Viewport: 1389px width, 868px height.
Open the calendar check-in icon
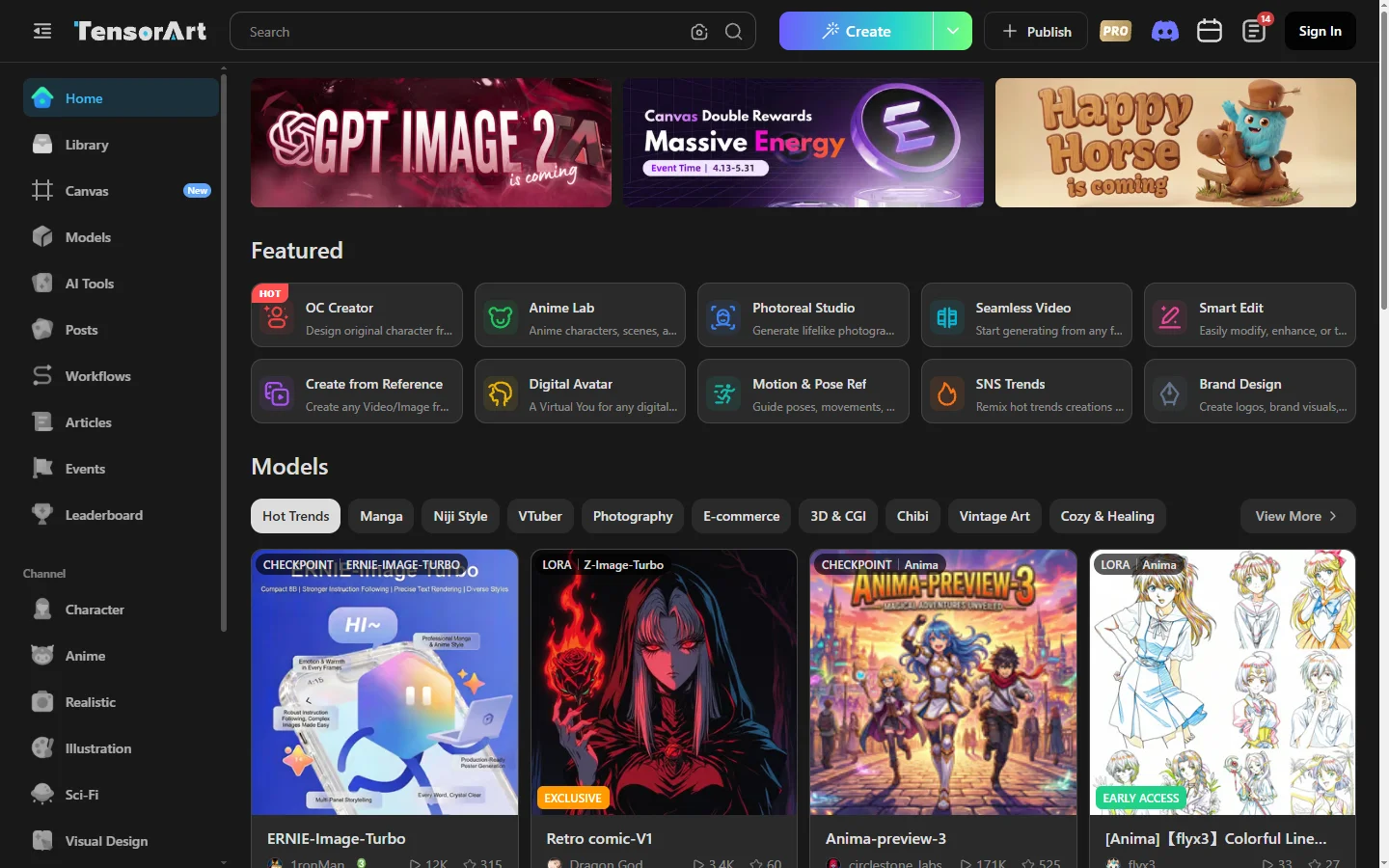[x=1210, y=32]
